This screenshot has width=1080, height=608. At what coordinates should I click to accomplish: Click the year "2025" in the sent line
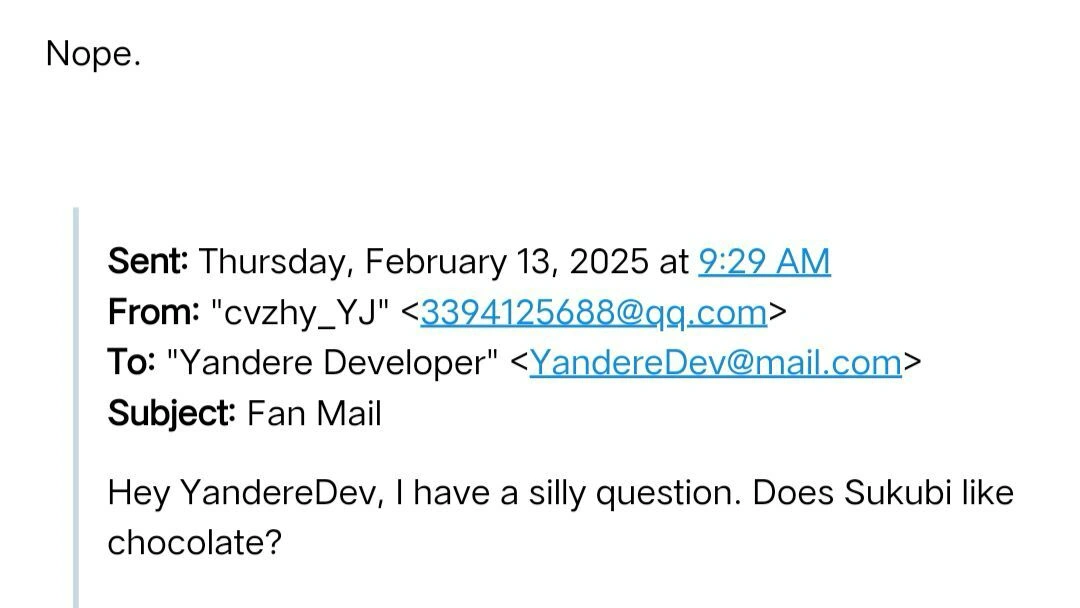[x=608, y=262]
